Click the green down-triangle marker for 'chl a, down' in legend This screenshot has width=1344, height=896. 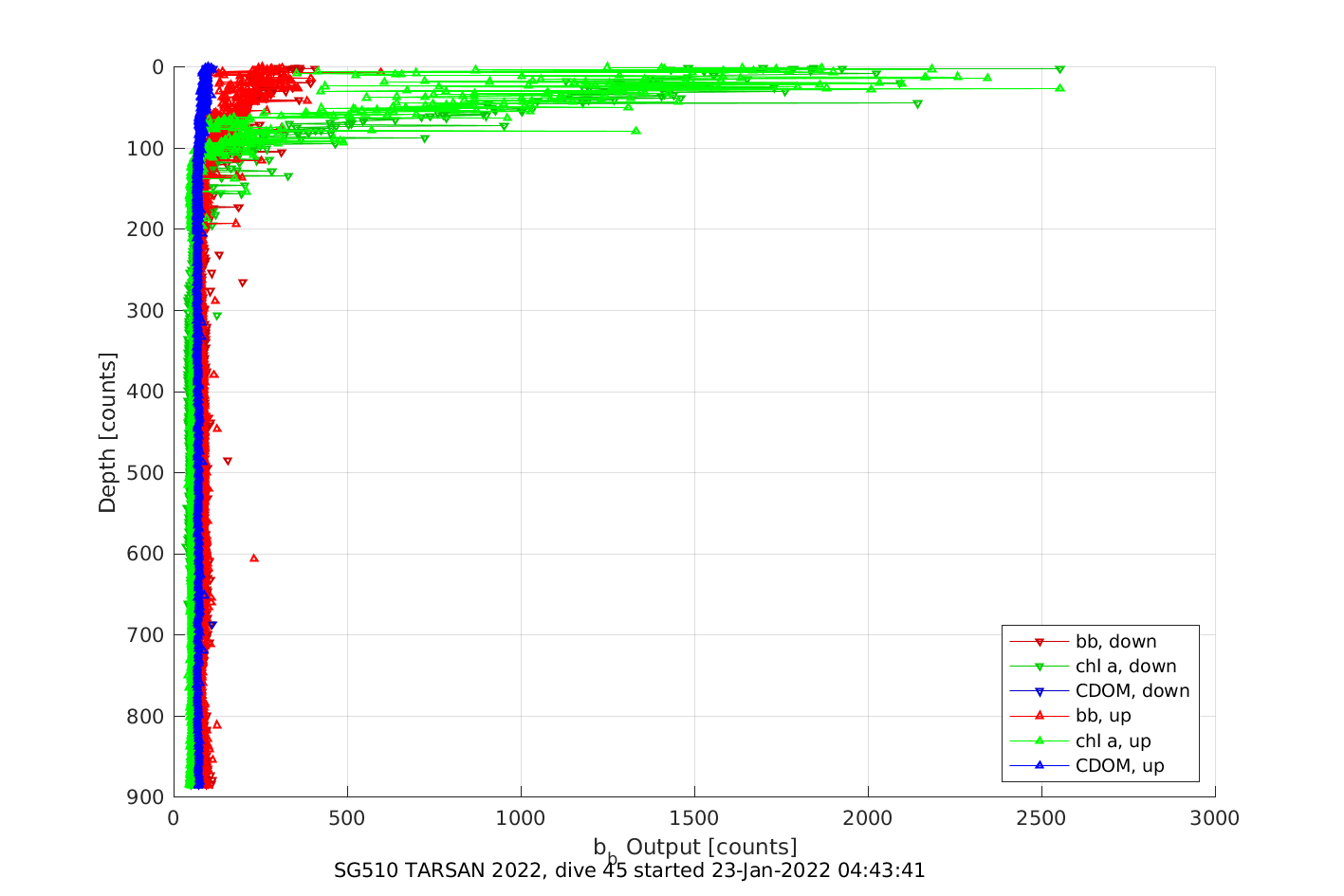coord(1039,667)
